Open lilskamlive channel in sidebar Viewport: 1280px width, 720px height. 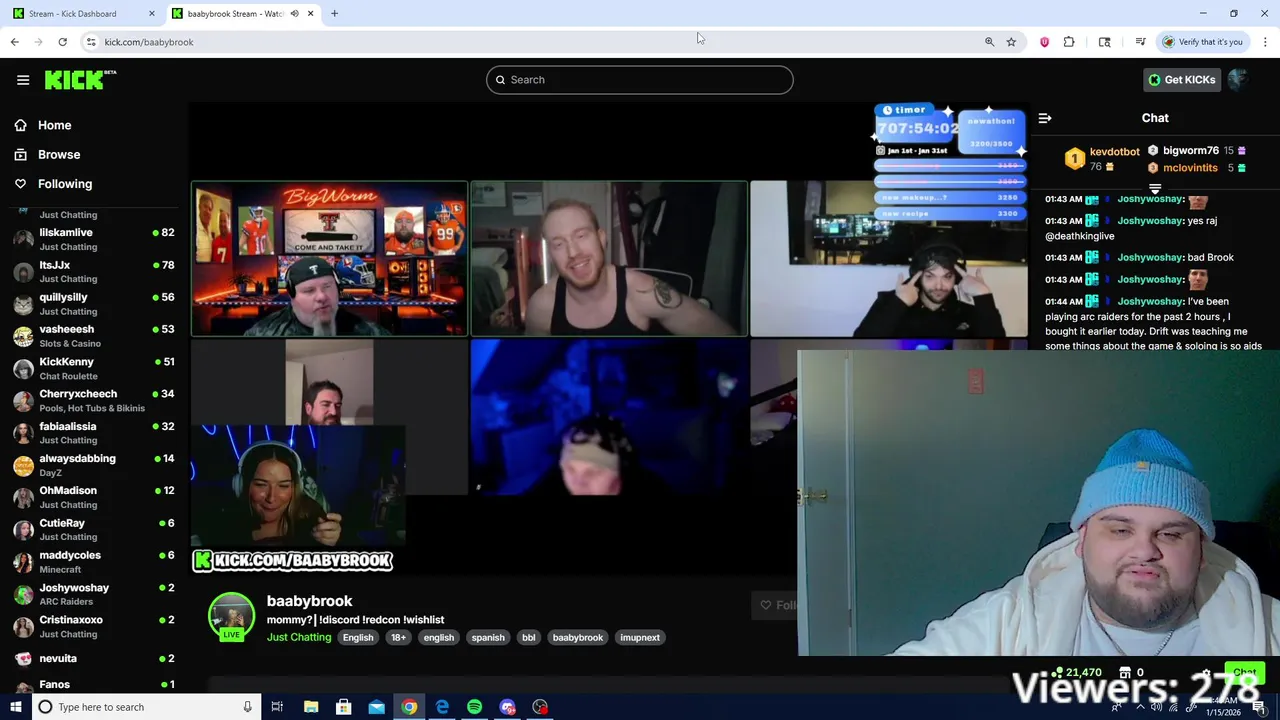point(94,239)
